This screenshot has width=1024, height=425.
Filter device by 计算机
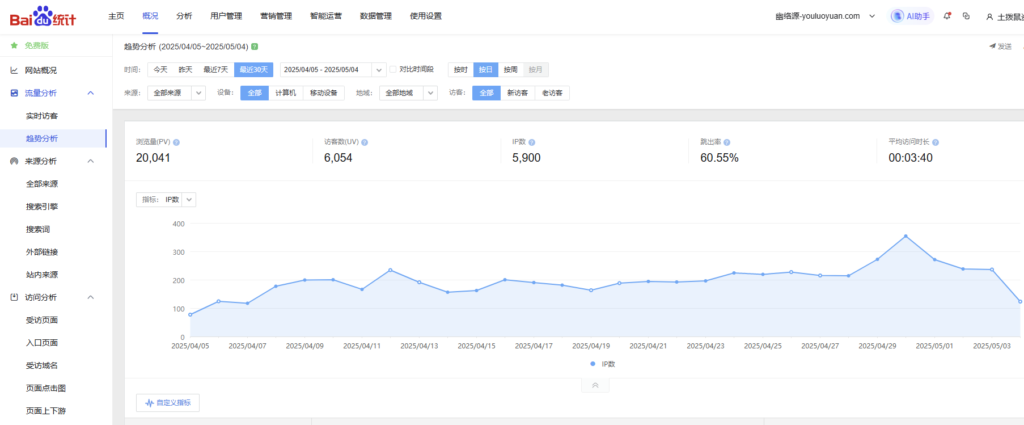[285, 93]
